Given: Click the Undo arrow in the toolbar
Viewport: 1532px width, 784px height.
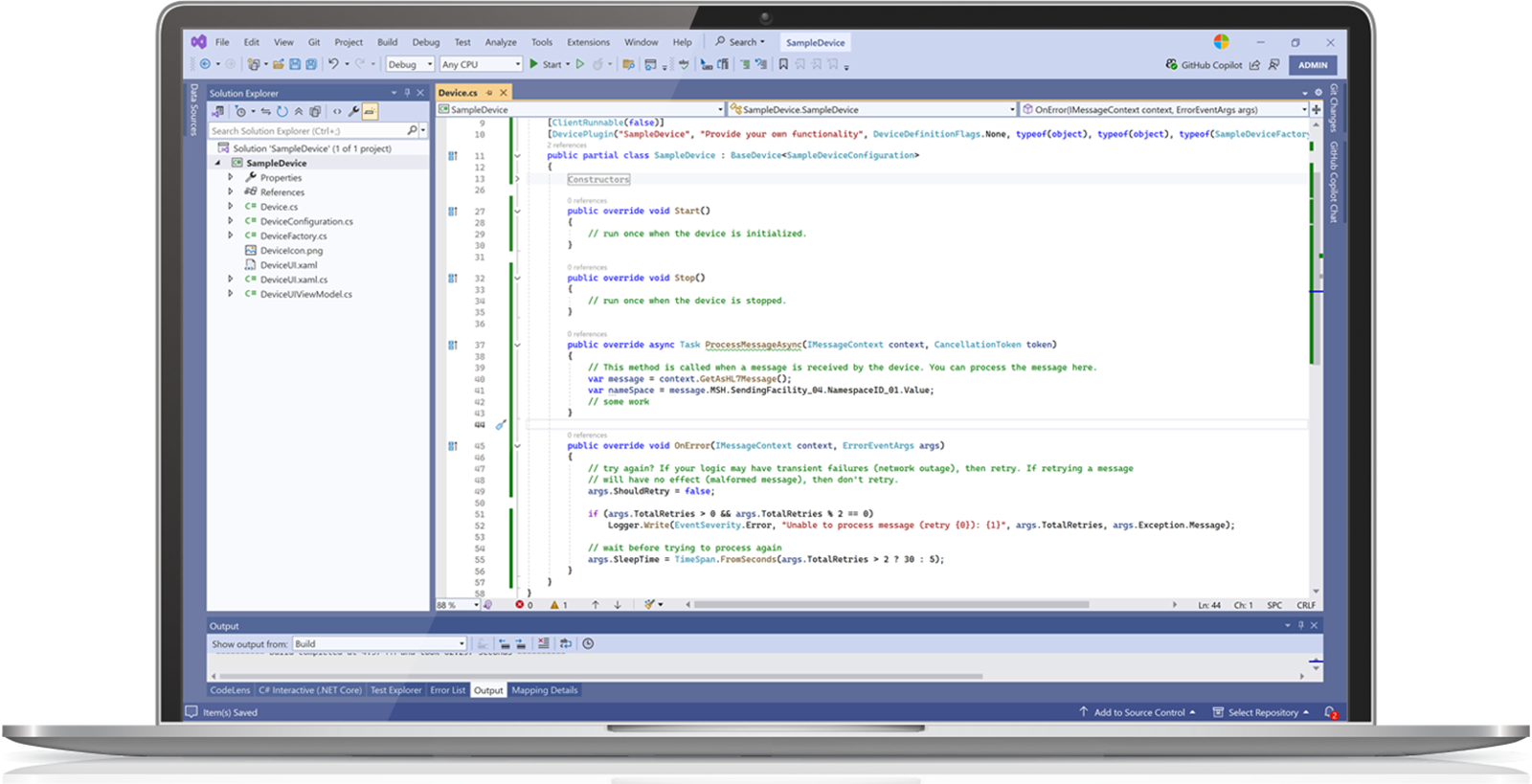Looking at the screenshot, I should (333, 64).
